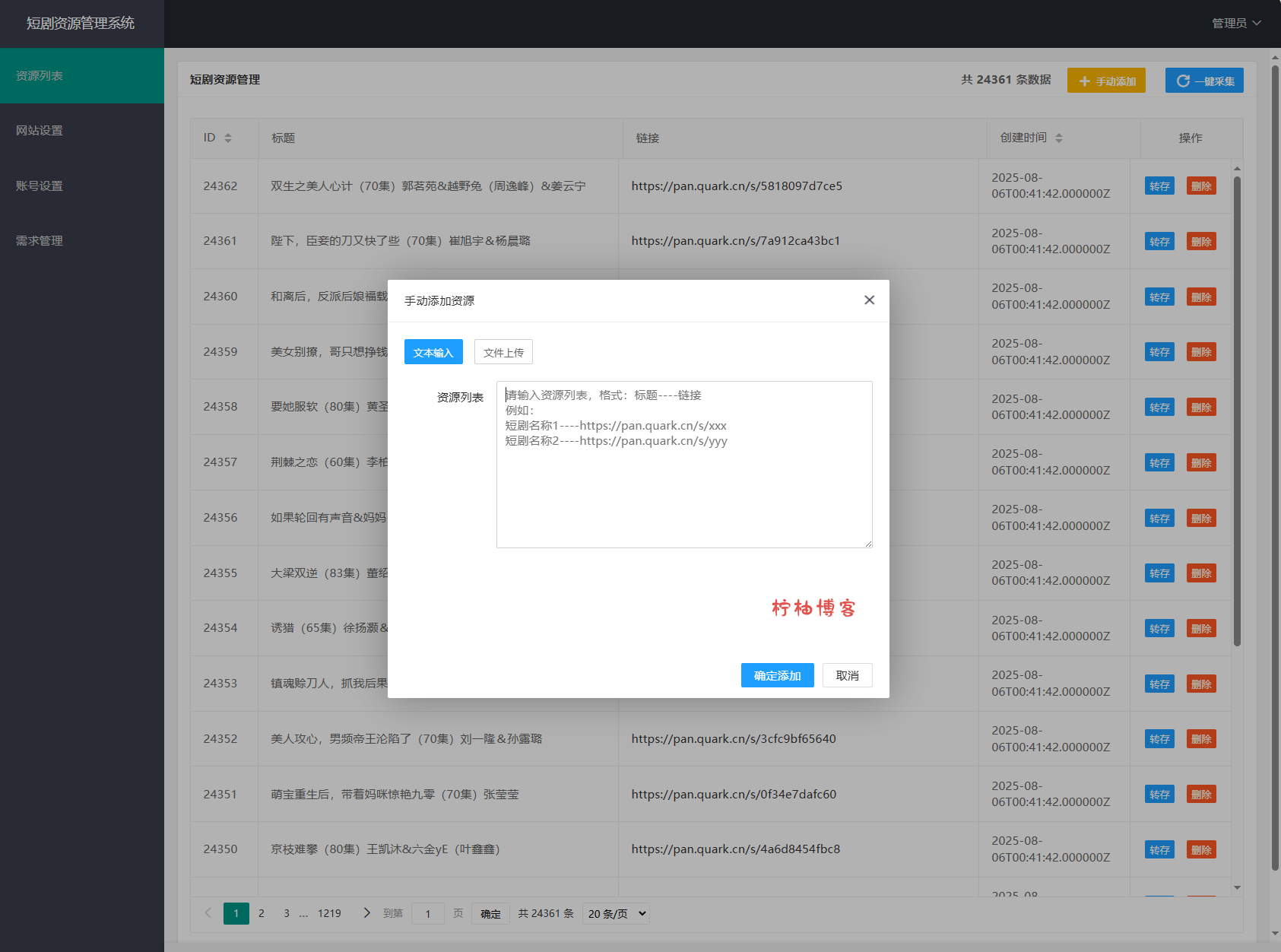
Task: Expand the 20 条/页 page size selector
Action: (x=617, y=913)
